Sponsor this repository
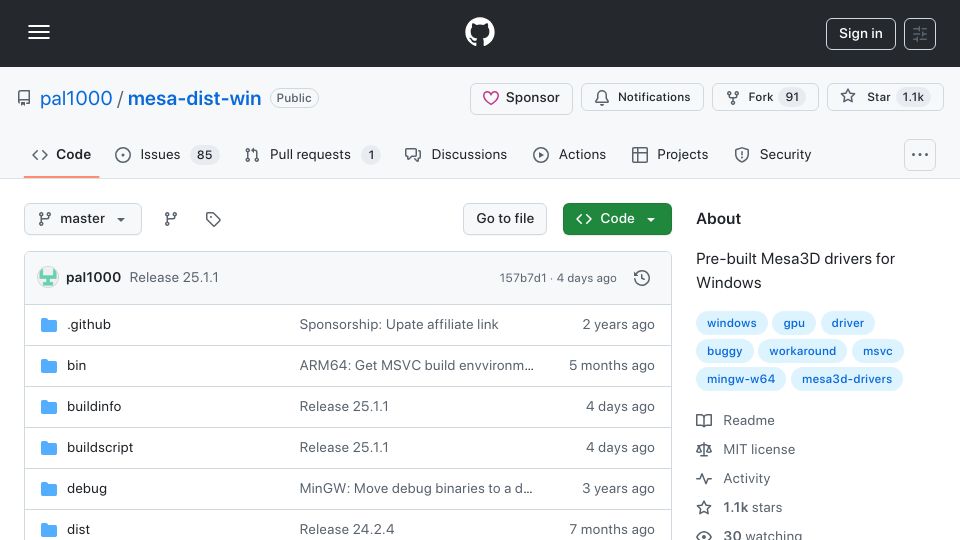The height and width of the screenshot is (540, 960). click(521, 98)
